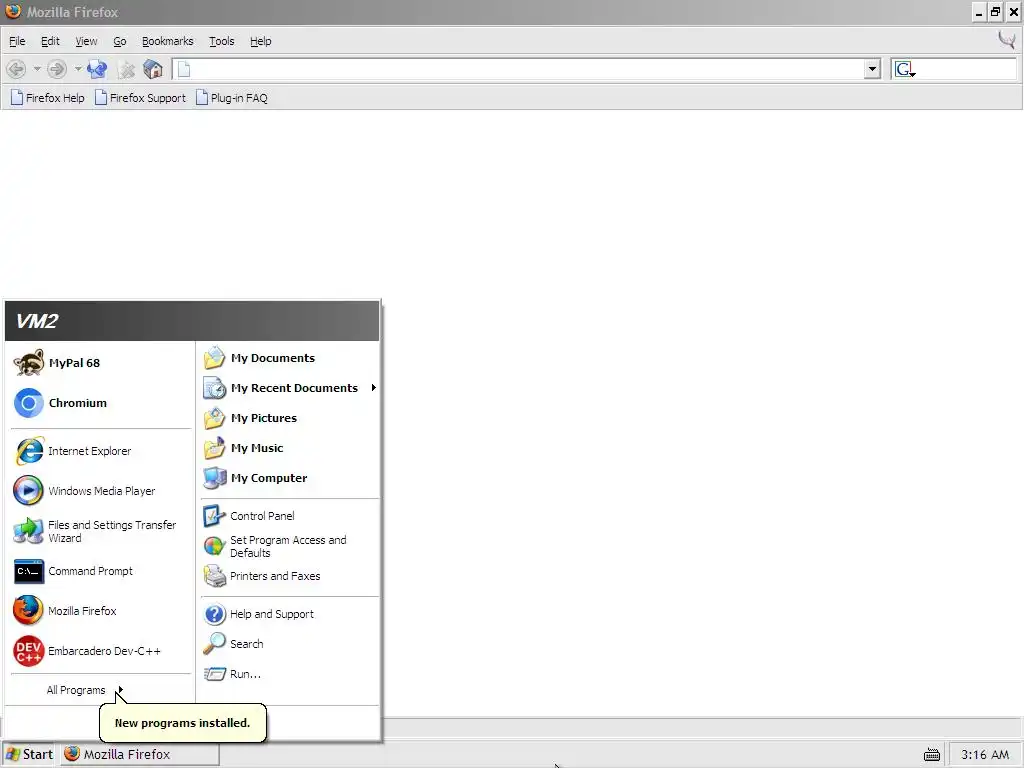Image resolution: width=1024 pixels, height=768 pixels.
Task: Open the Help menu
Action: [x=260, y=41]
